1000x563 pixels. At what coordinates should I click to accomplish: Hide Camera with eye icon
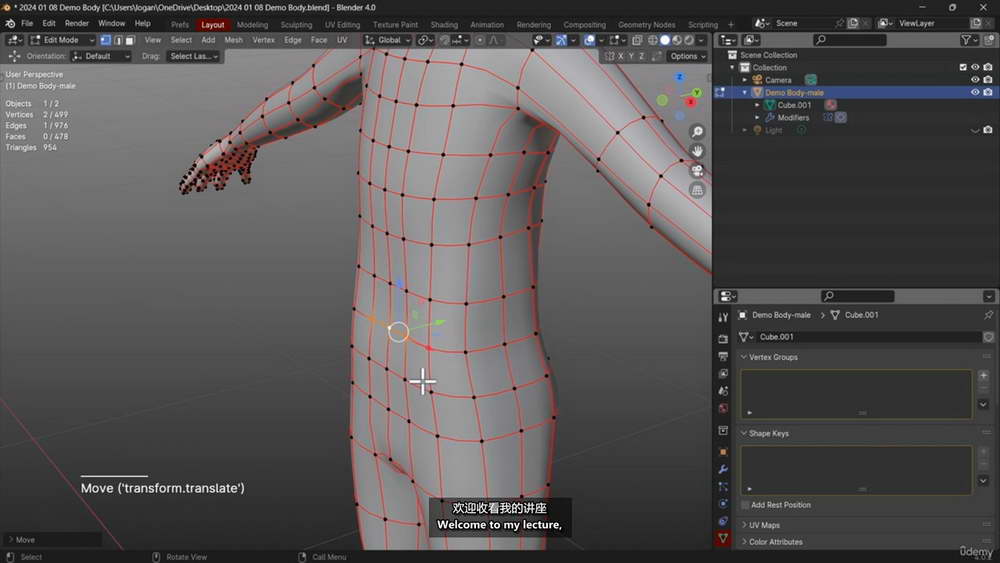pos(974,80)
